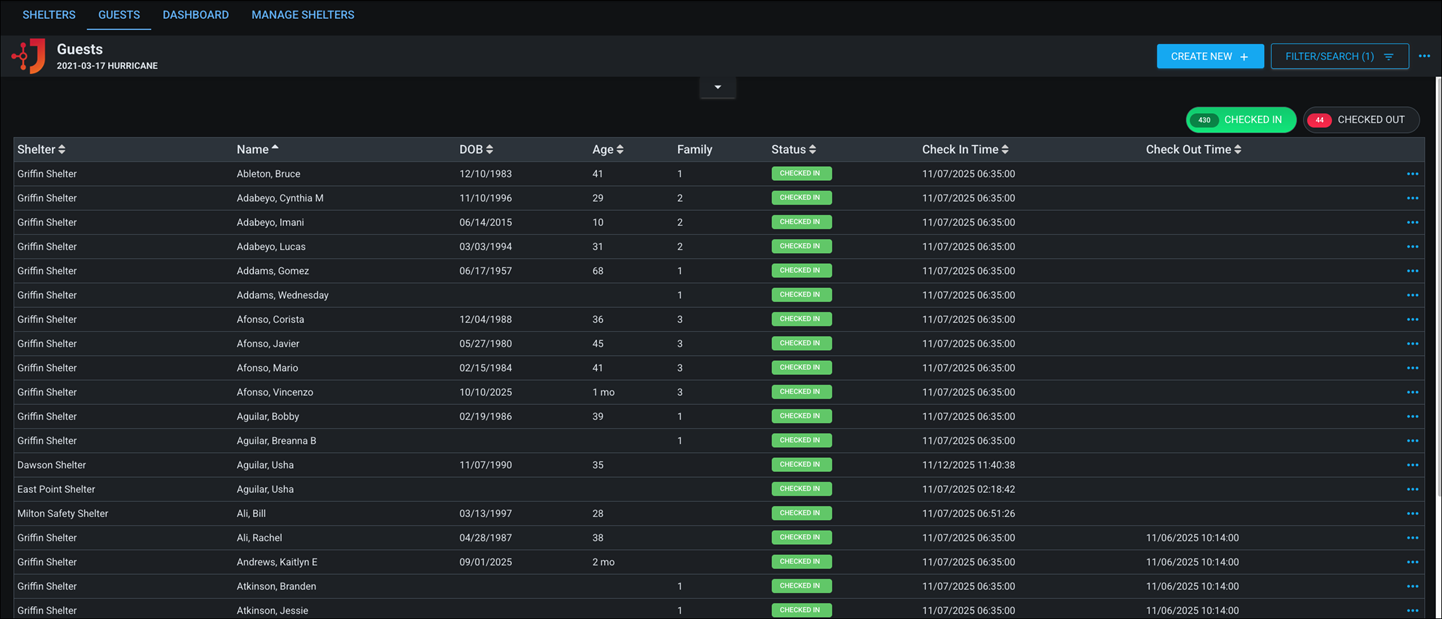Click the plus icon on the Create New button
This screenshot has height=619, width=1442.
tap(1243, 56)
